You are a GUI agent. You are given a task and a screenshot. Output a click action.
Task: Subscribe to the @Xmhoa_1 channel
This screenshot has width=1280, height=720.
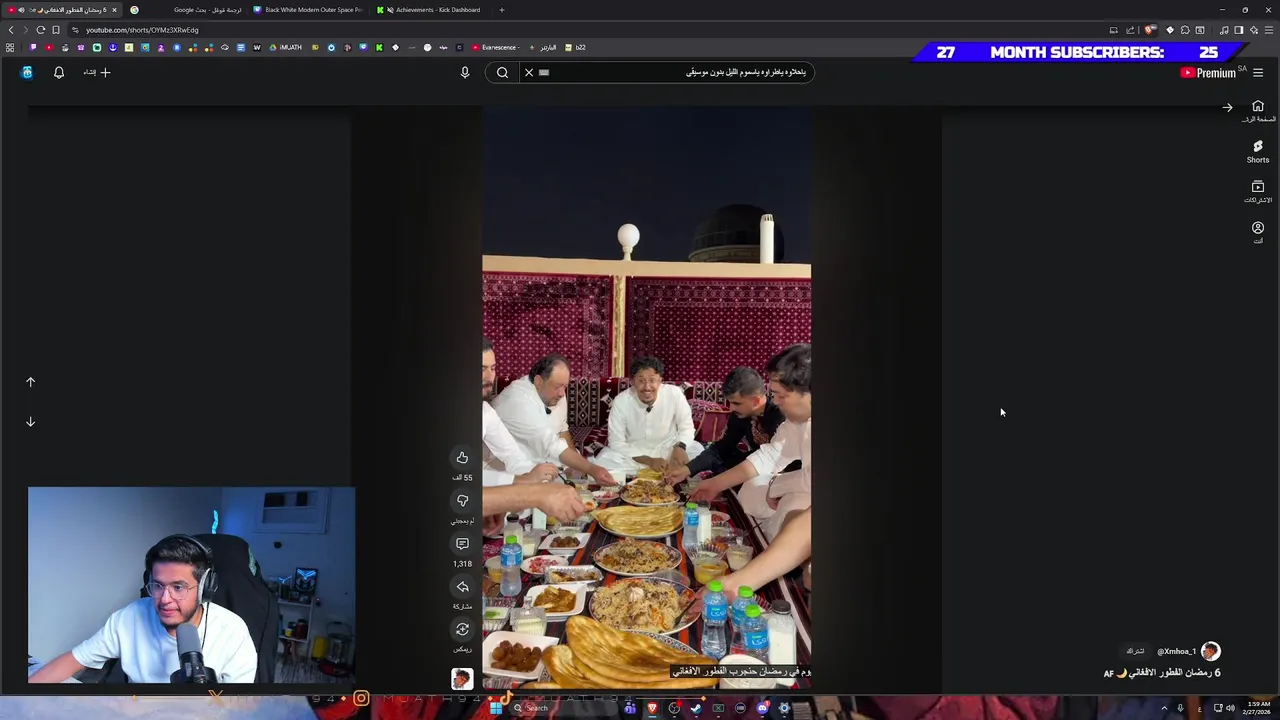coord(1135,651)
